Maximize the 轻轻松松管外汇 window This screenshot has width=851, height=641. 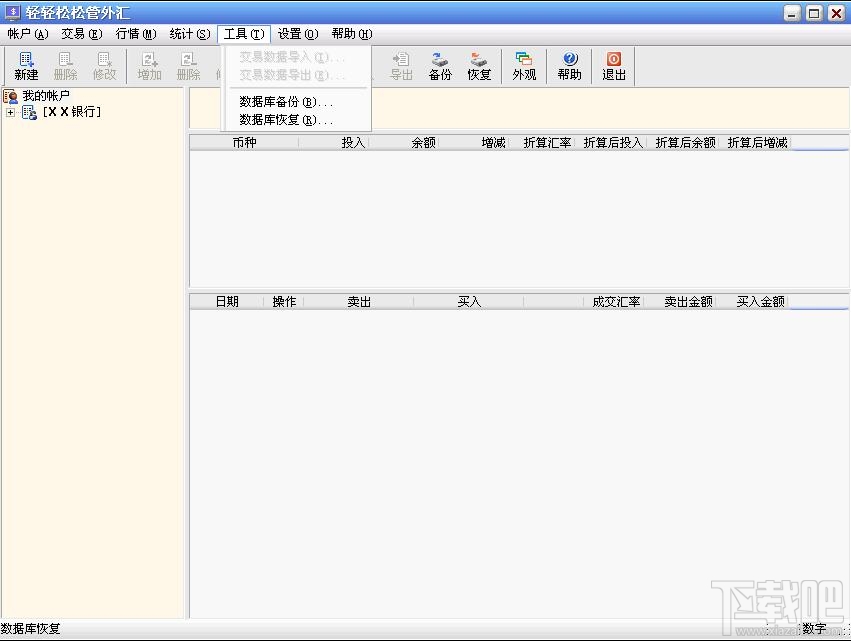(x=814, y=13)
